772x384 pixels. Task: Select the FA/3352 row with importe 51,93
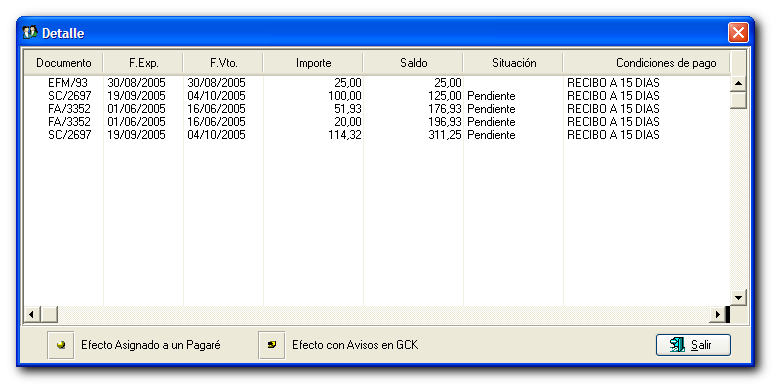coord(377,109)
